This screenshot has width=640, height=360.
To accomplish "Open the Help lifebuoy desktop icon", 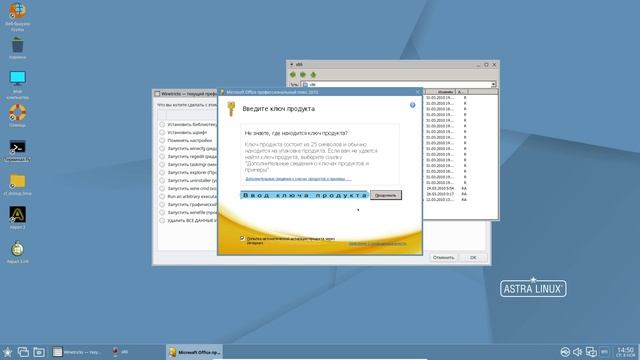I will click(17, 113).
